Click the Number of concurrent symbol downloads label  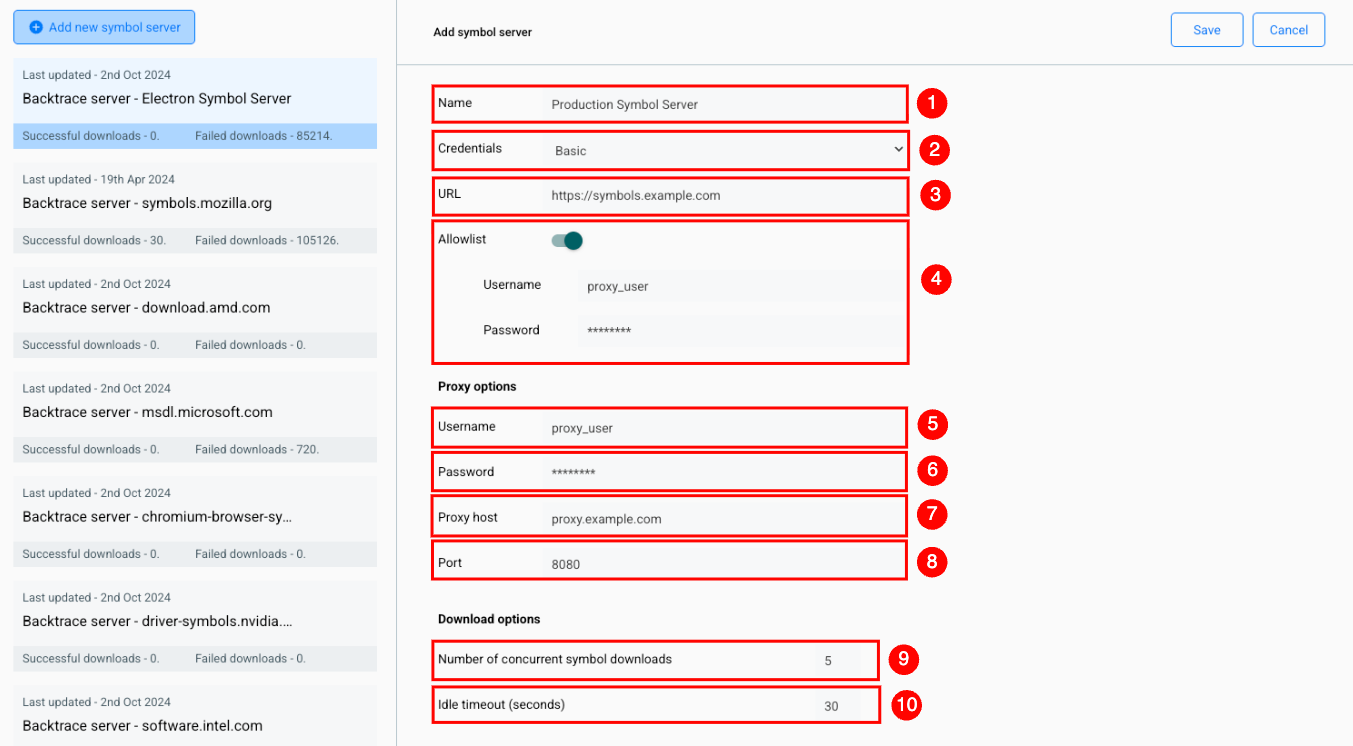pos(555,659)
